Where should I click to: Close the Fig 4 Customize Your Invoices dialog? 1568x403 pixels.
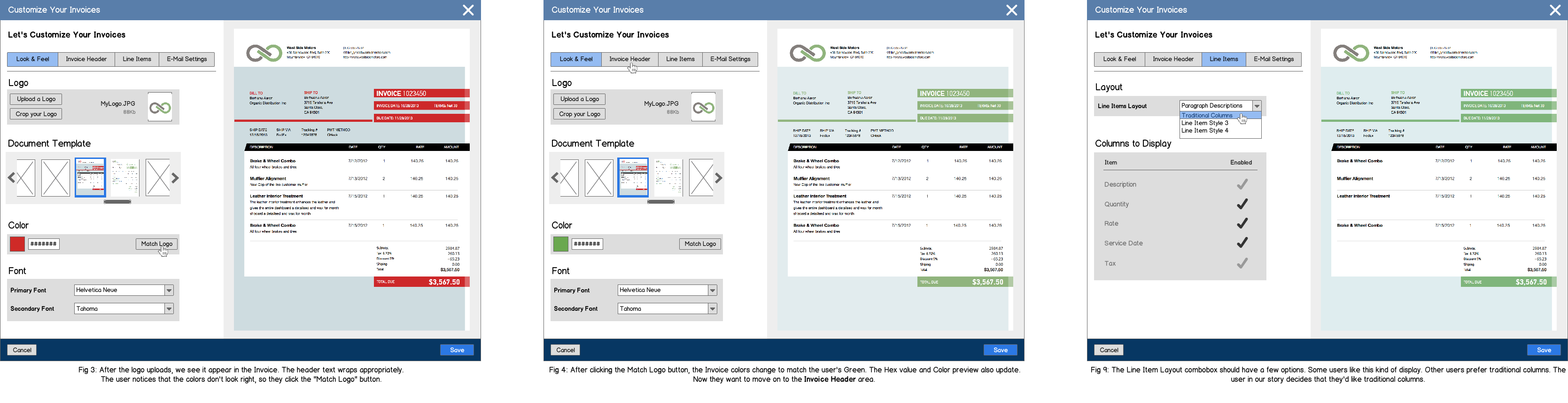point(1011,10)
